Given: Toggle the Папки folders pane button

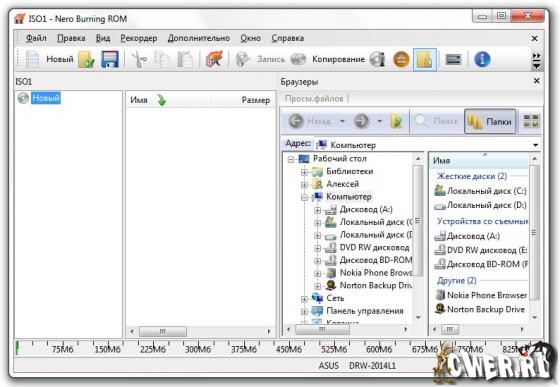Looking at the screenshot, I should 490,121.
